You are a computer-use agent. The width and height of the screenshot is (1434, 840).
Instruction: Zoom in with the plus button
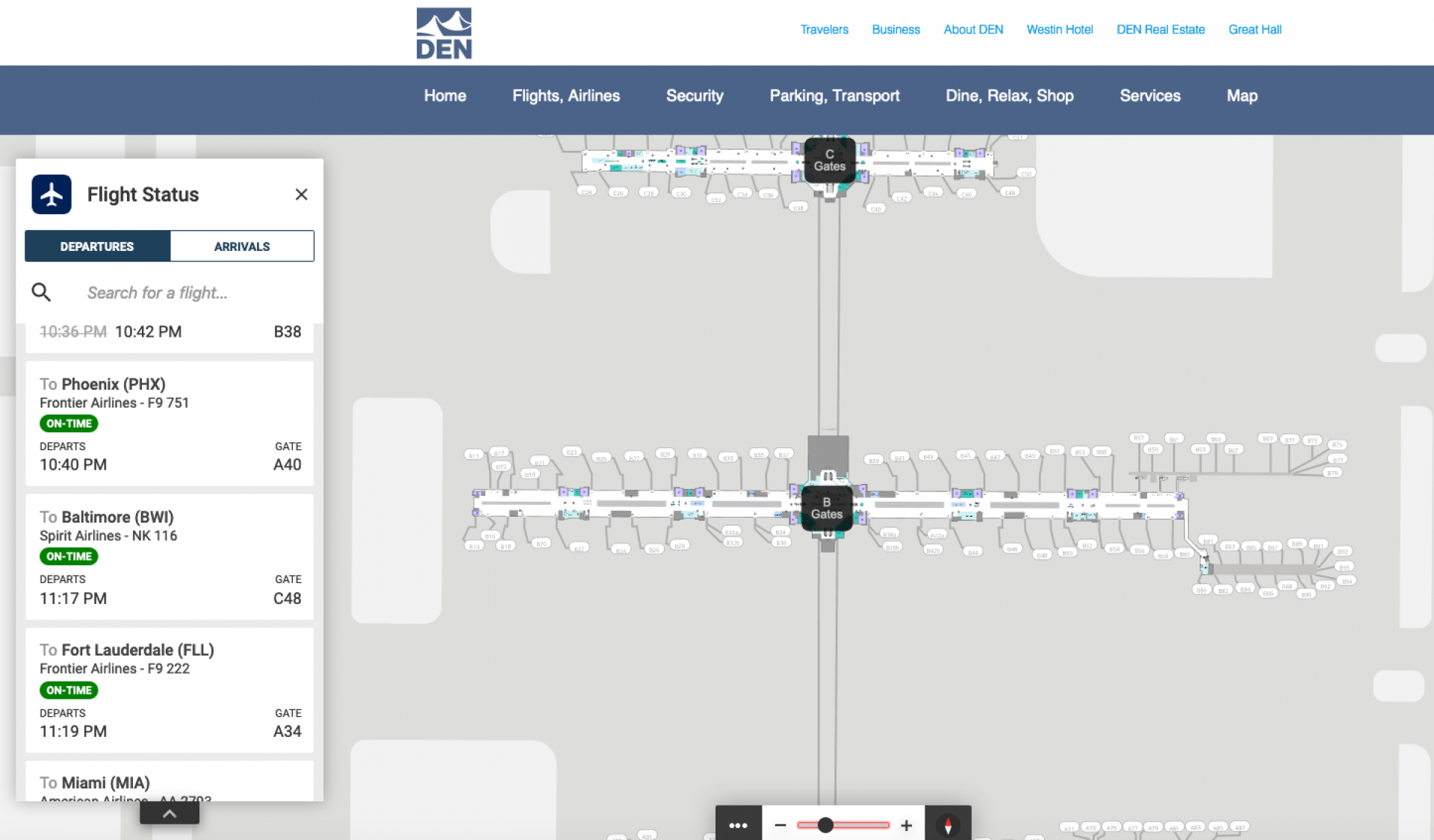pos(906,825)
